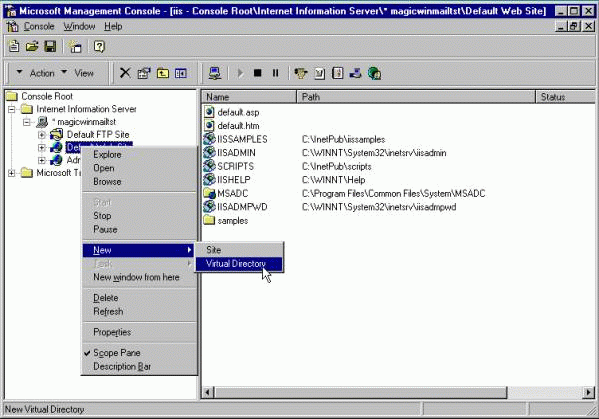
Task: Expand the Default Web Site node
Action: point(42,147)
